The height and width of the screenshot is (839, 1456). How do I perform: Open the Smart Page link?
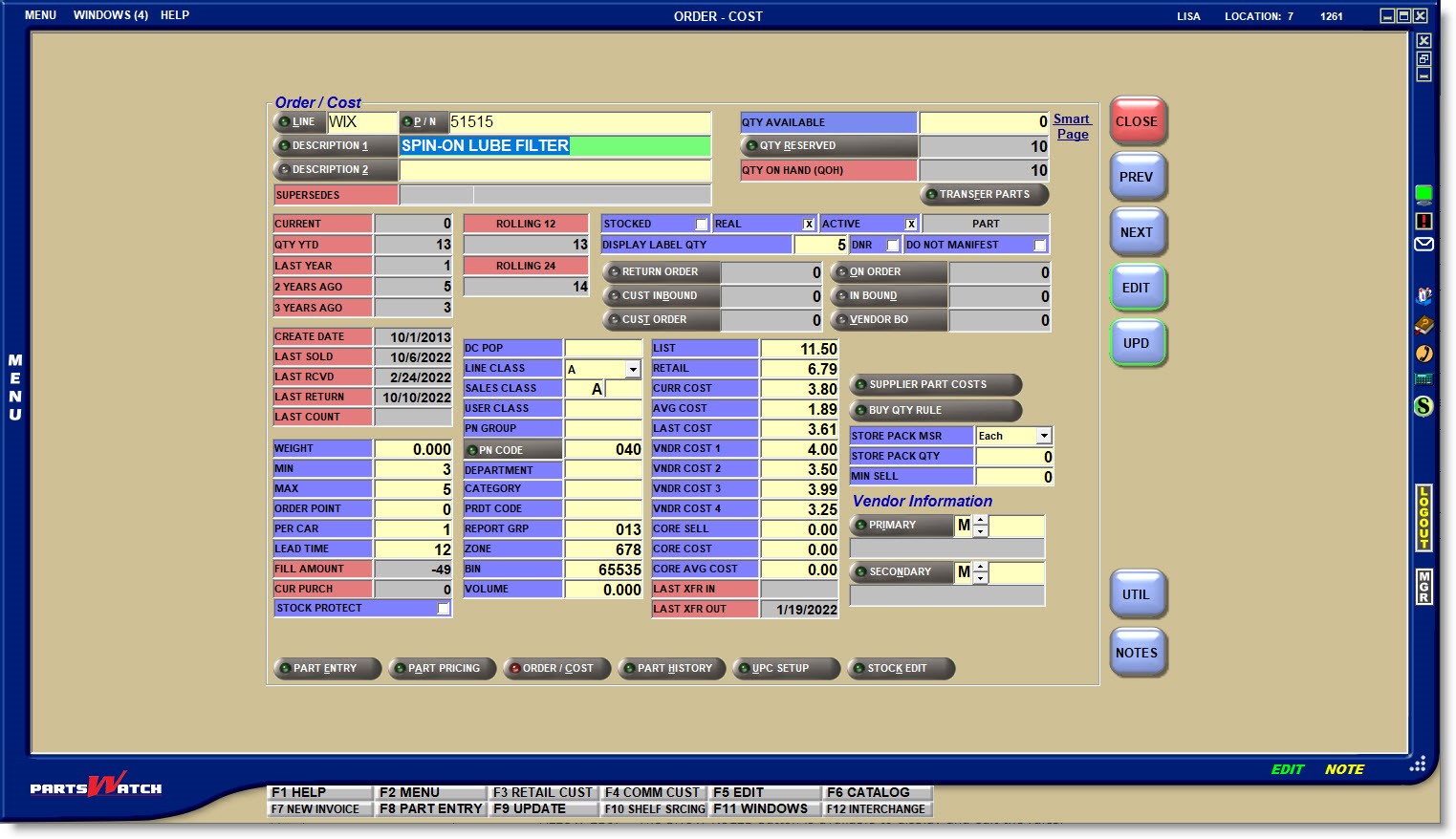(x=1072, y=127)
